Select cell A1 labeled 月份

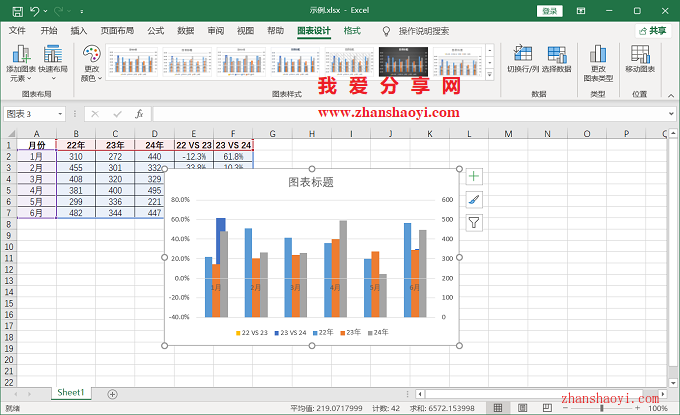click(36, 145)
